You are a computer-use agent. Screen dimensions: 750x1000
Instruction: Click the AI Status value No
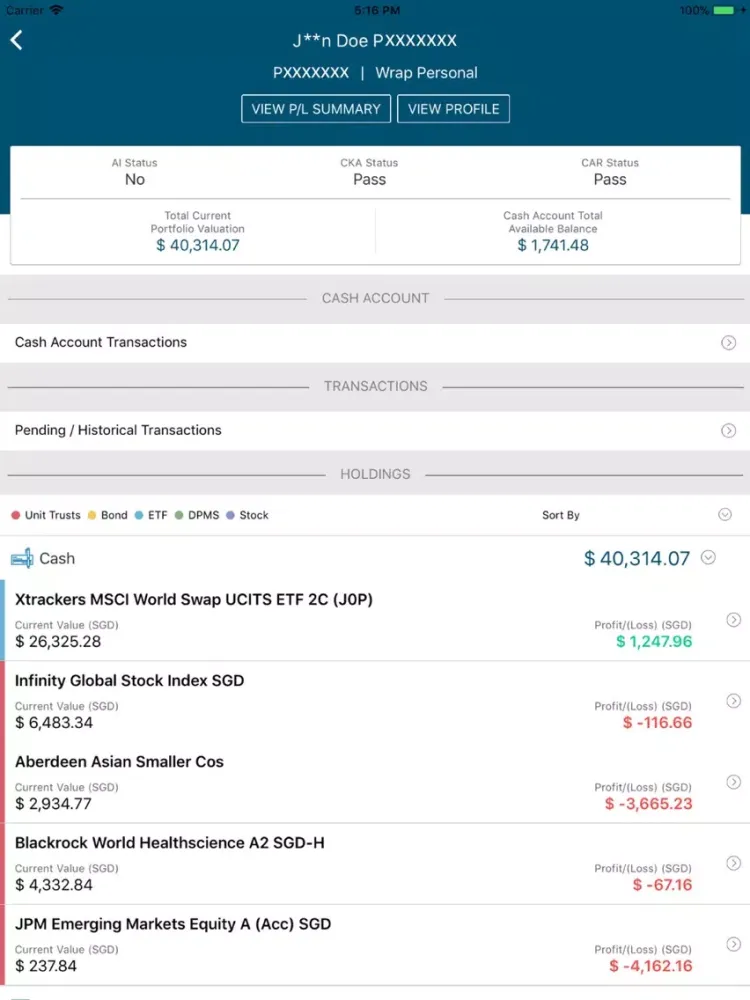click(x=135, y=180)
